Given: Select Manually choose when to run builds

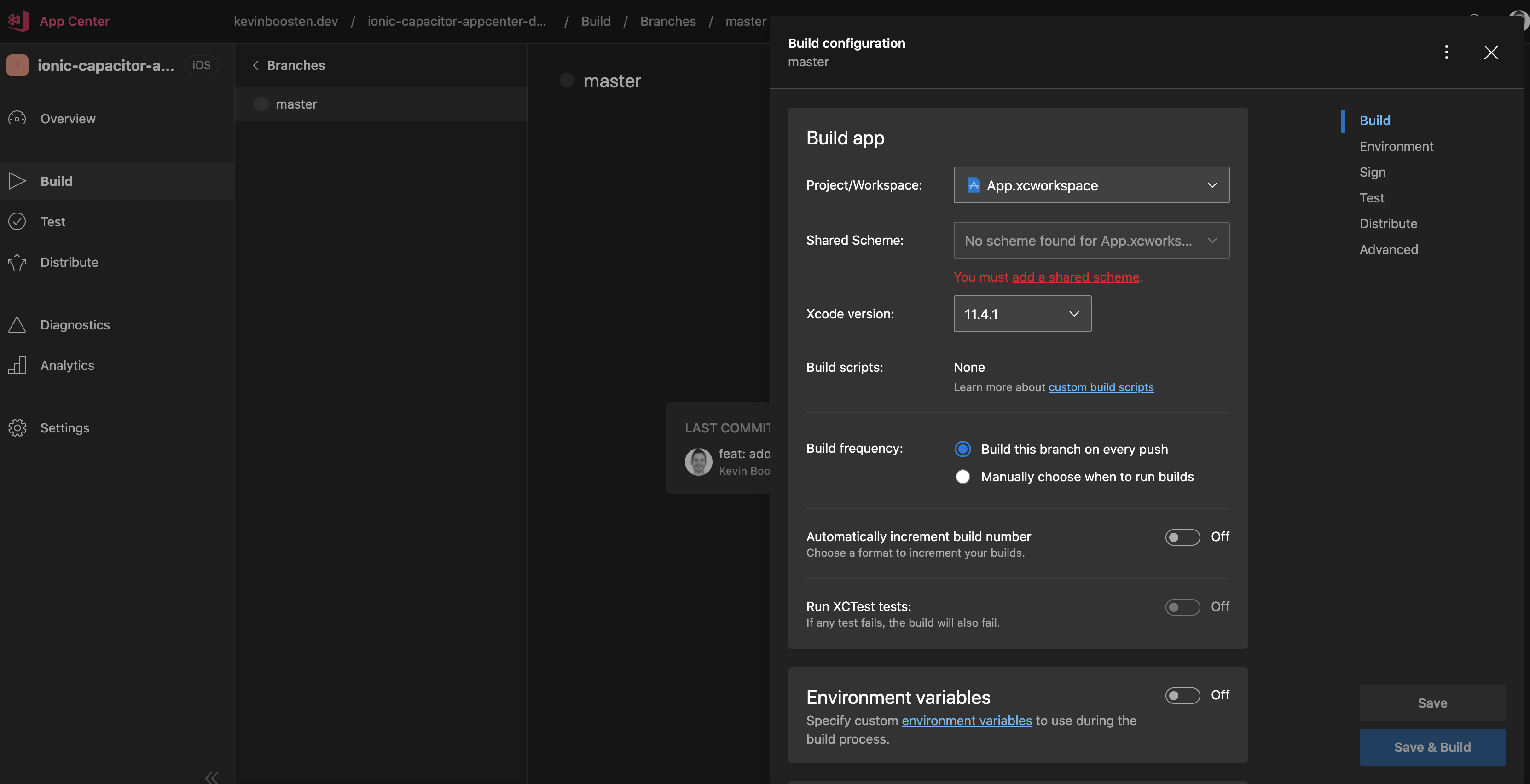Looking at the screenshot, I should click(962, 477).
